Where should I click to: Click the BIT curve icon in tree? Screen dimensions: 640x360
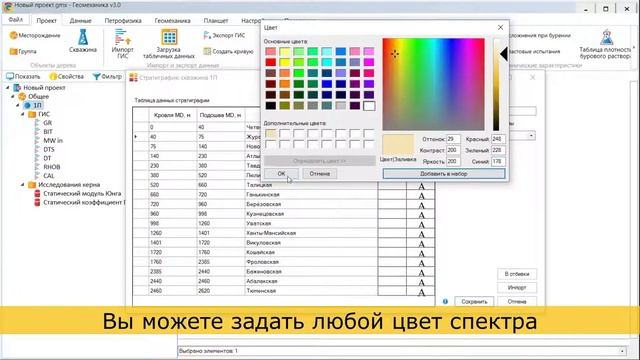coord(38,131)
